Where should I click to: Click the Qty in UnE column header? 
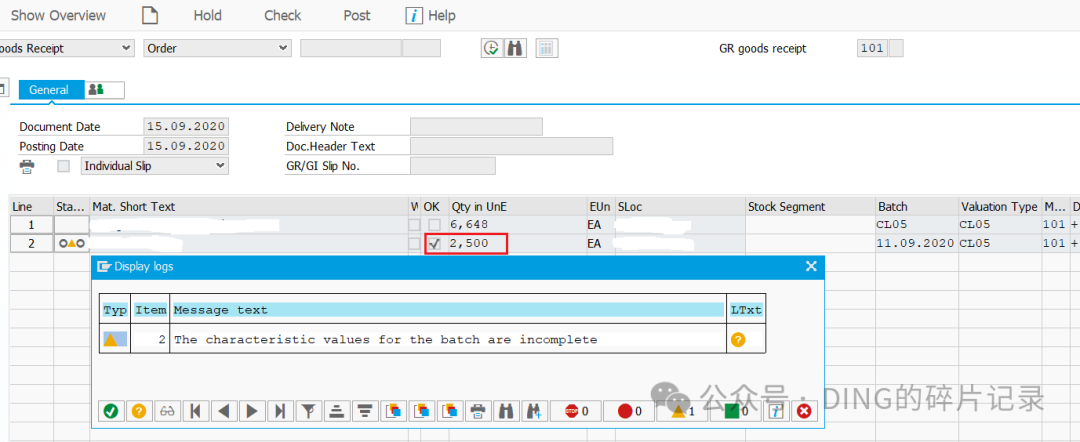517,207
